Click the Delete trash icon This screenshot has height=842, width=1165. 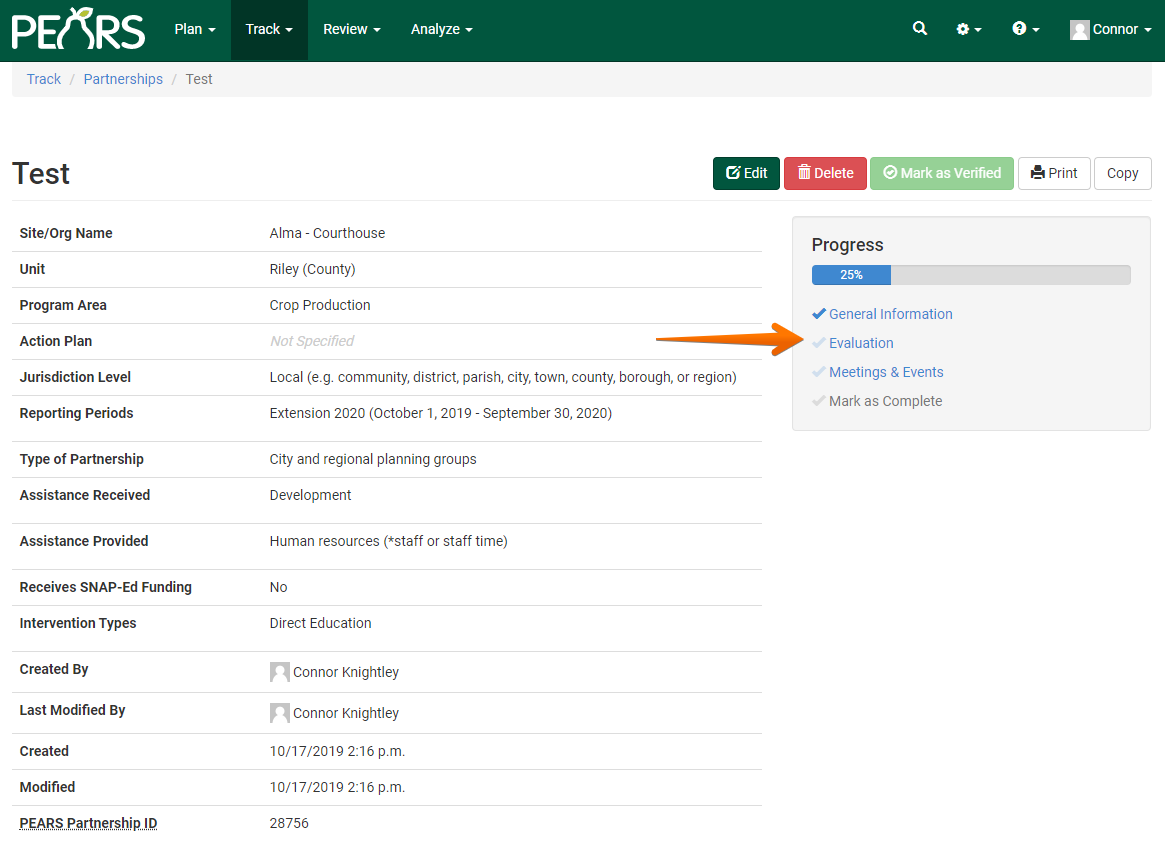coord(805,173)
